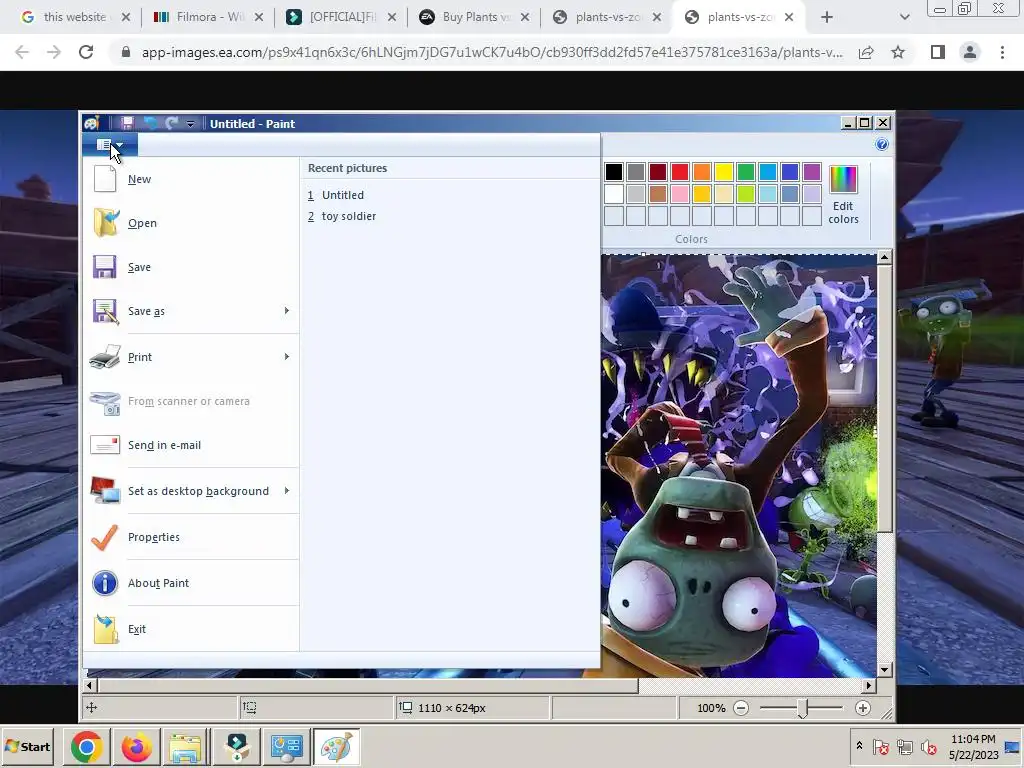Click vertical scrollbar up arrow in Paint
1024x768 pixels.
click(x=884, y=257)
